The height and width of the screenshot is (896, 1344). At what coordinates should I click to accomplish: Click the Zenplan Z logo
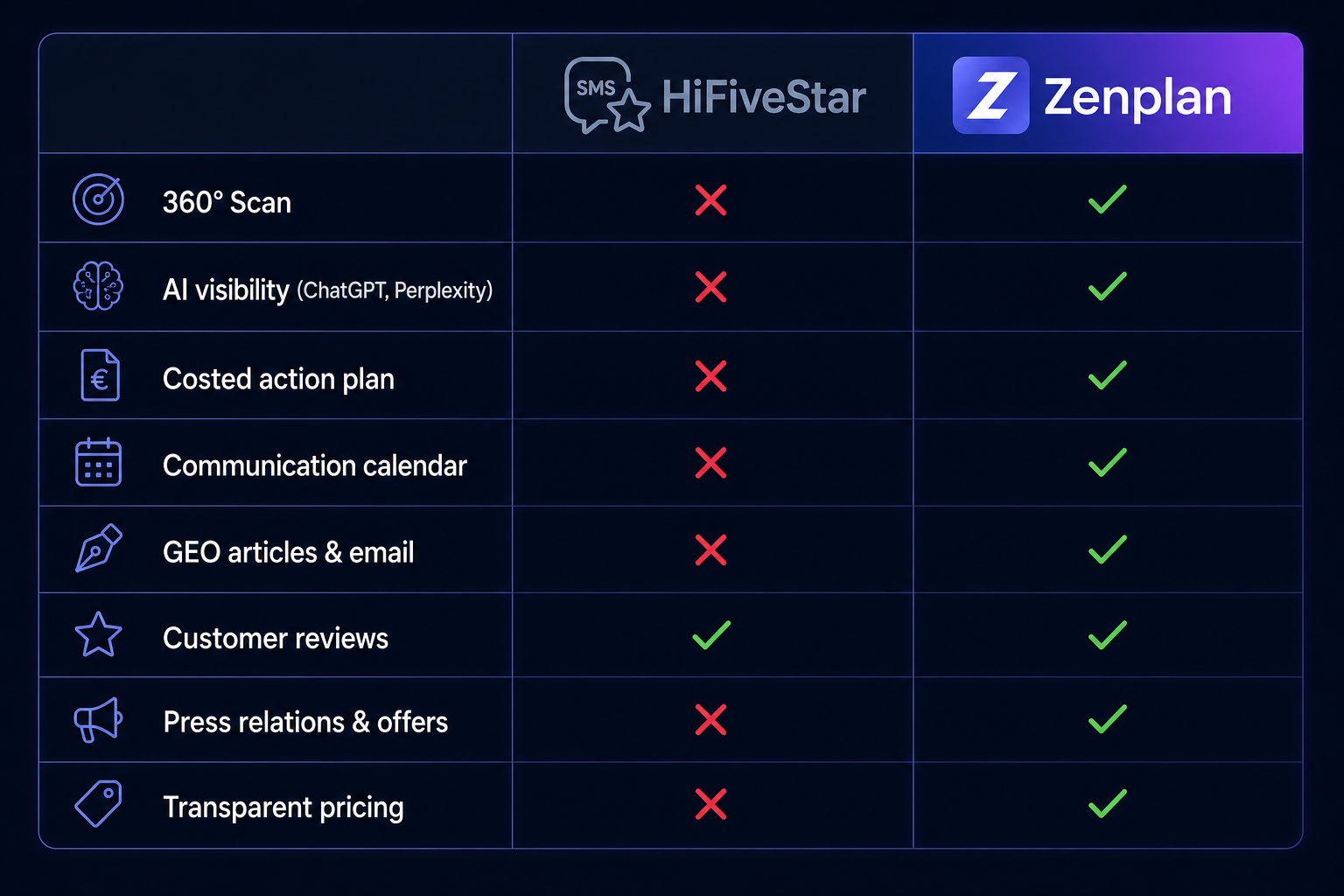point(990,95)
